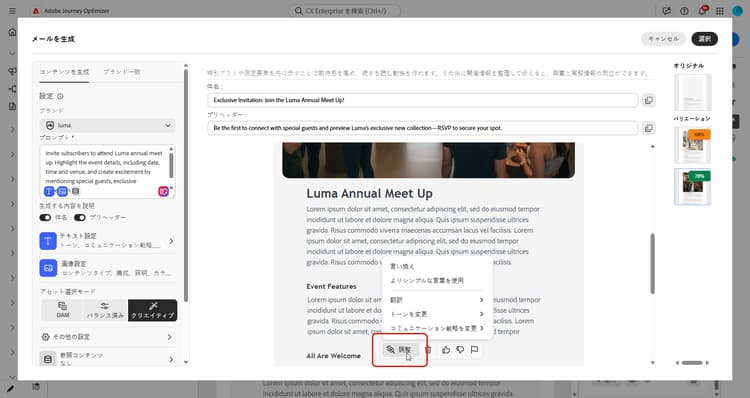Click the blue image chip in prompt box
750x398 pixels.
pos(62,191)
